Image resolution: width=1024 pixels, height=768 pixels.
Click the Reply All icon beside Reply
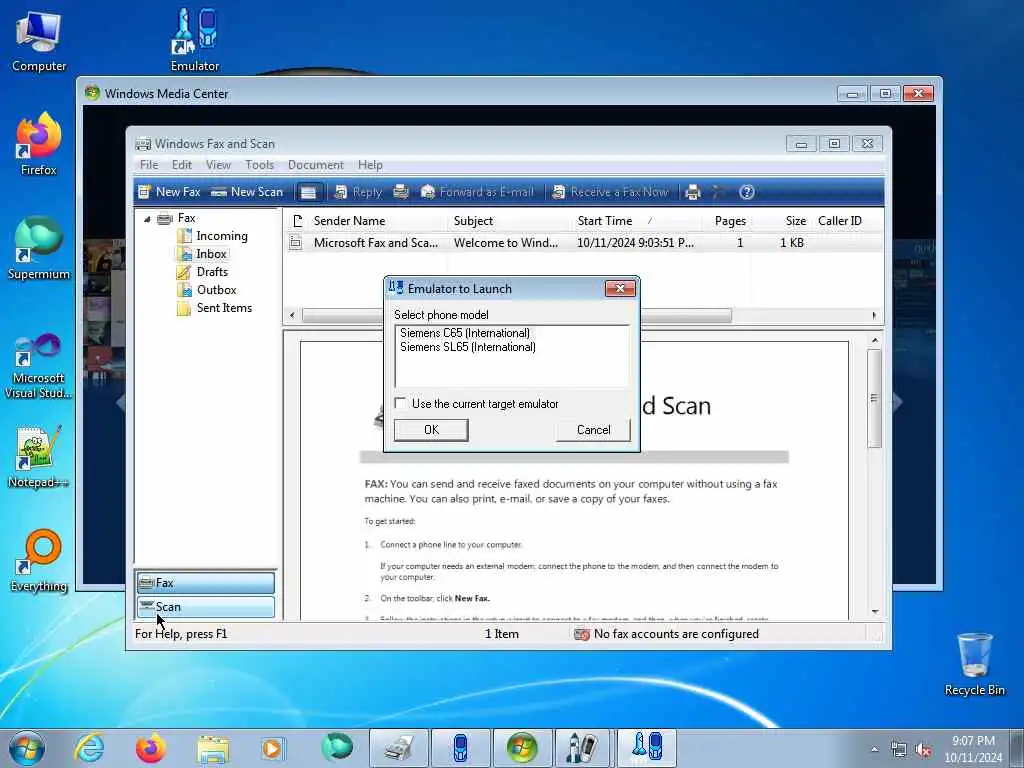point(401,192)
